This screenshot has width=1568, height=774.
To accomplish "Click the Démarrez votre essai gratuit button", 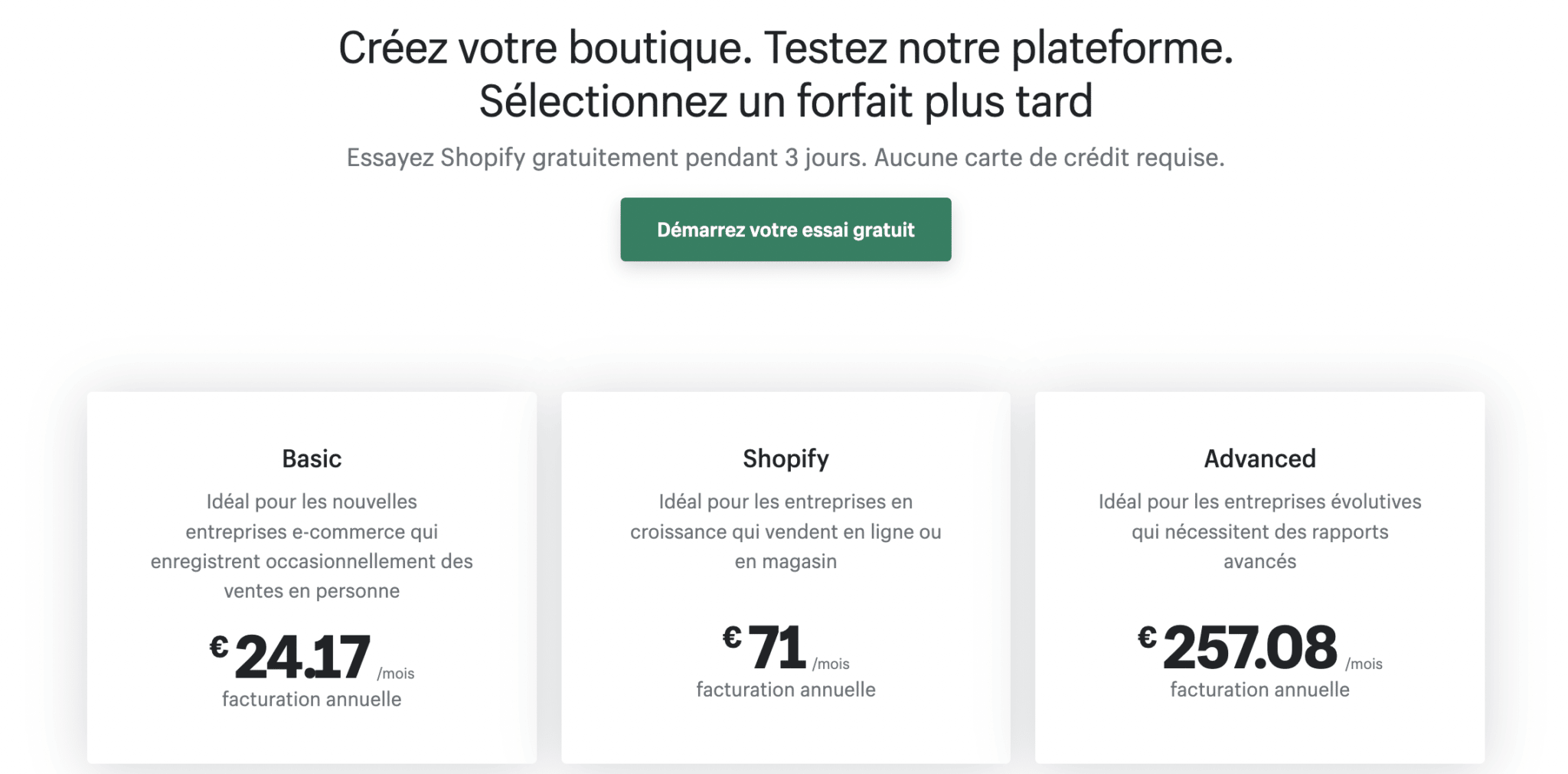I will (786, 230).
